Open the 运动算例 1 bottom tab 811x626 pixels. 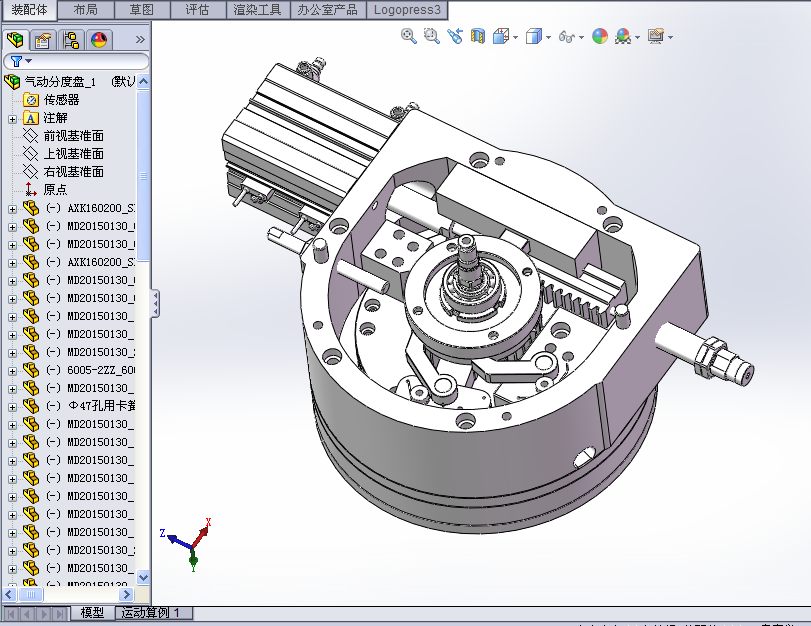click(x=153, y=612)
